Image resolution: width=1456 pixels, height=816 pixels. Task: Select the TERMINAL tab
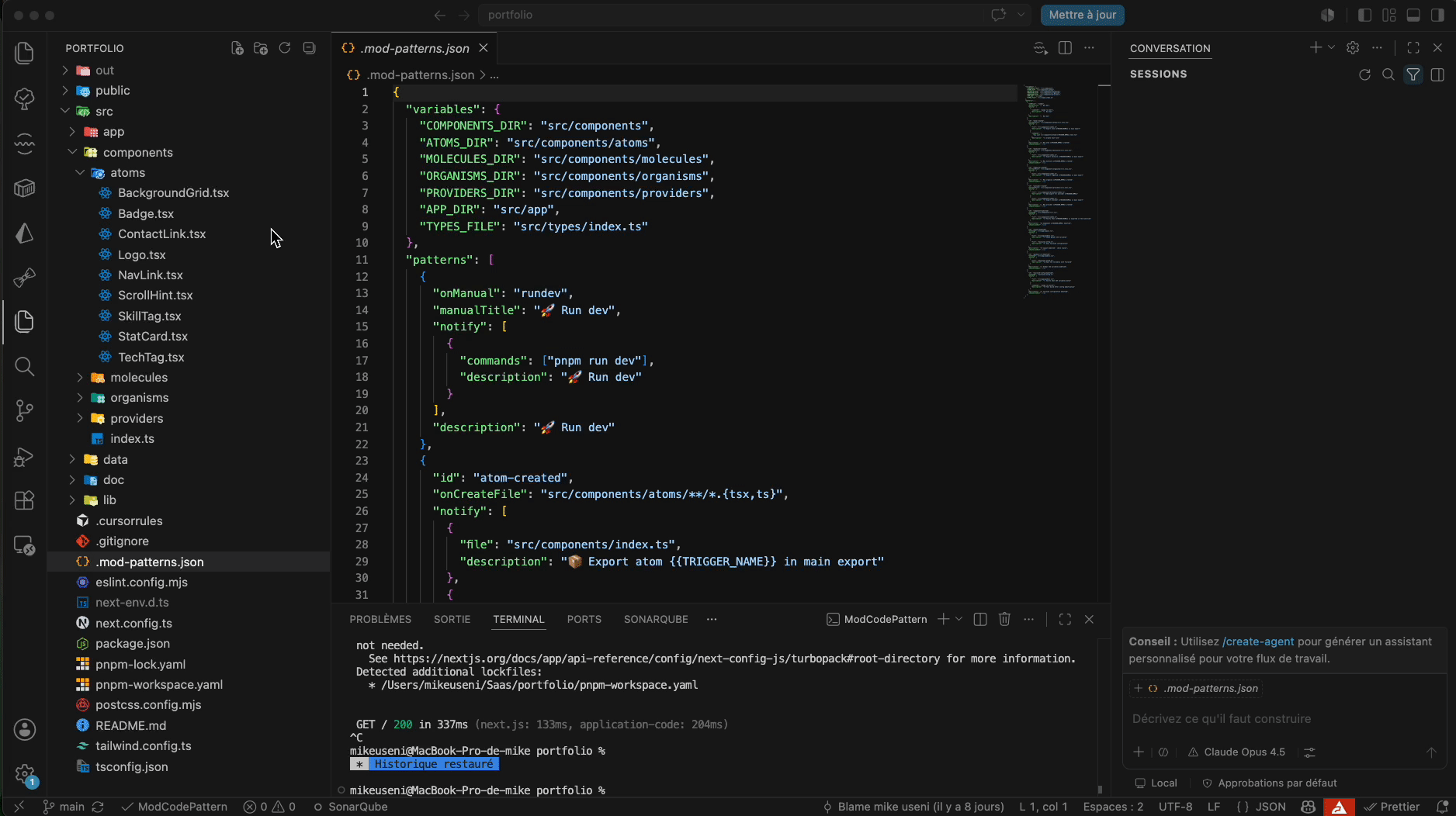[x=518, y=619]
